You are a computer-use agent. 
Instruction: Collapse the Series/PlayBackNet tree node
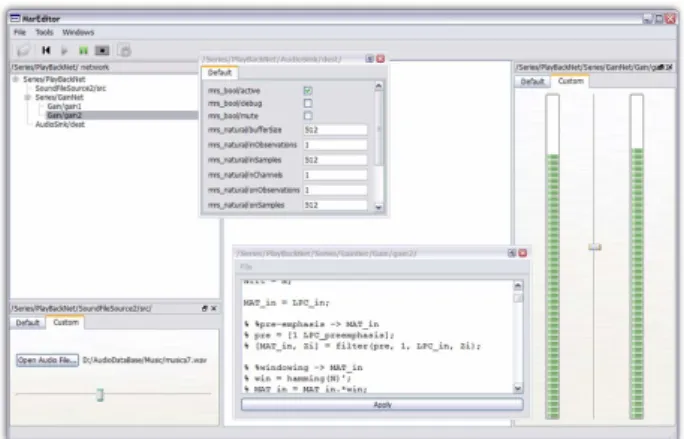16,79
